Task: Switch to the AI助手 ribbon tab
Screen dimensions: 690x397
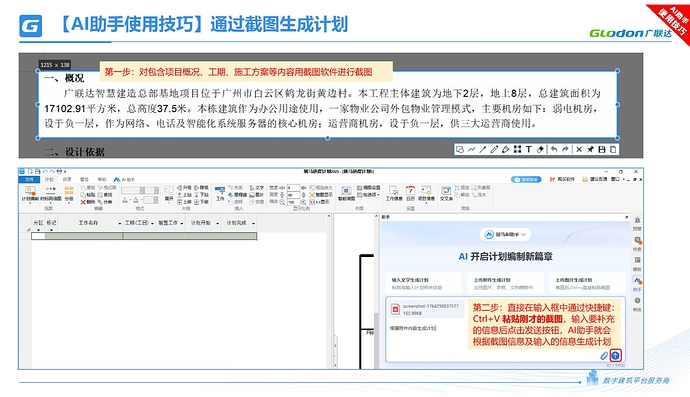Action: 124,180
